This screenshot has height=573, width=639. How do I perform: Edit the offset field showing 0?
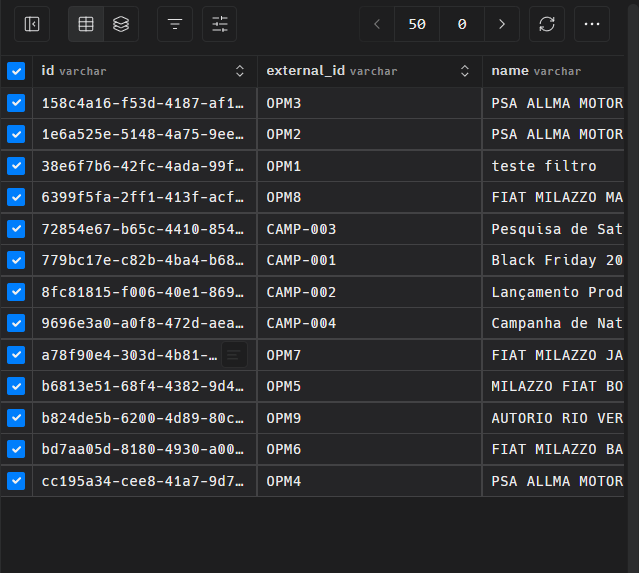click(x=462, y=24)
